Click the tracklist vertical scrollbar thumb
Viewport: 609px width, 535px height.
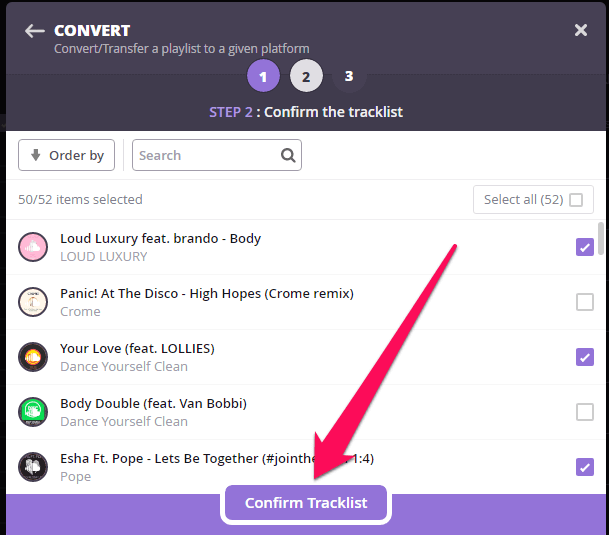pos(600,238)
